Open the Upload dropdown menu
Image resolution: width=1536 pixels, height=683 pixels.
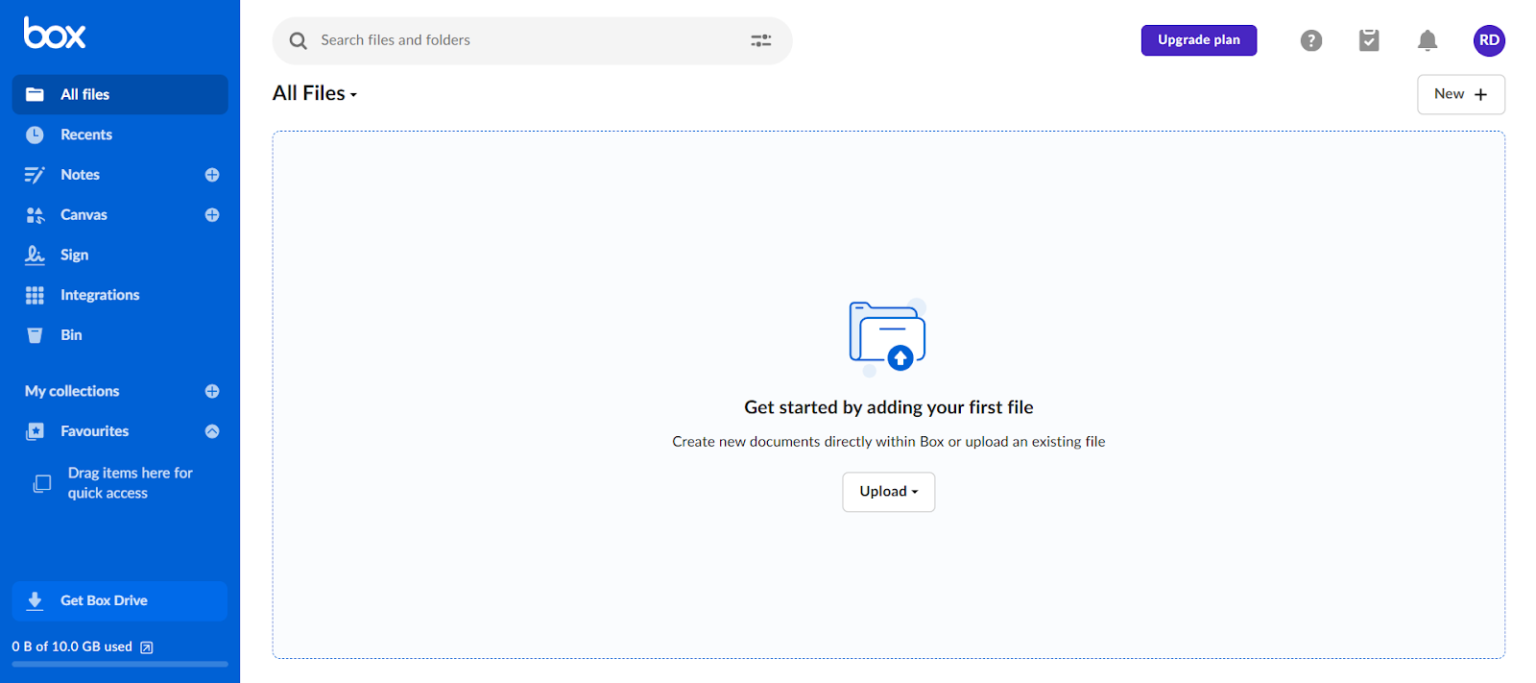(x=888, y=491)
